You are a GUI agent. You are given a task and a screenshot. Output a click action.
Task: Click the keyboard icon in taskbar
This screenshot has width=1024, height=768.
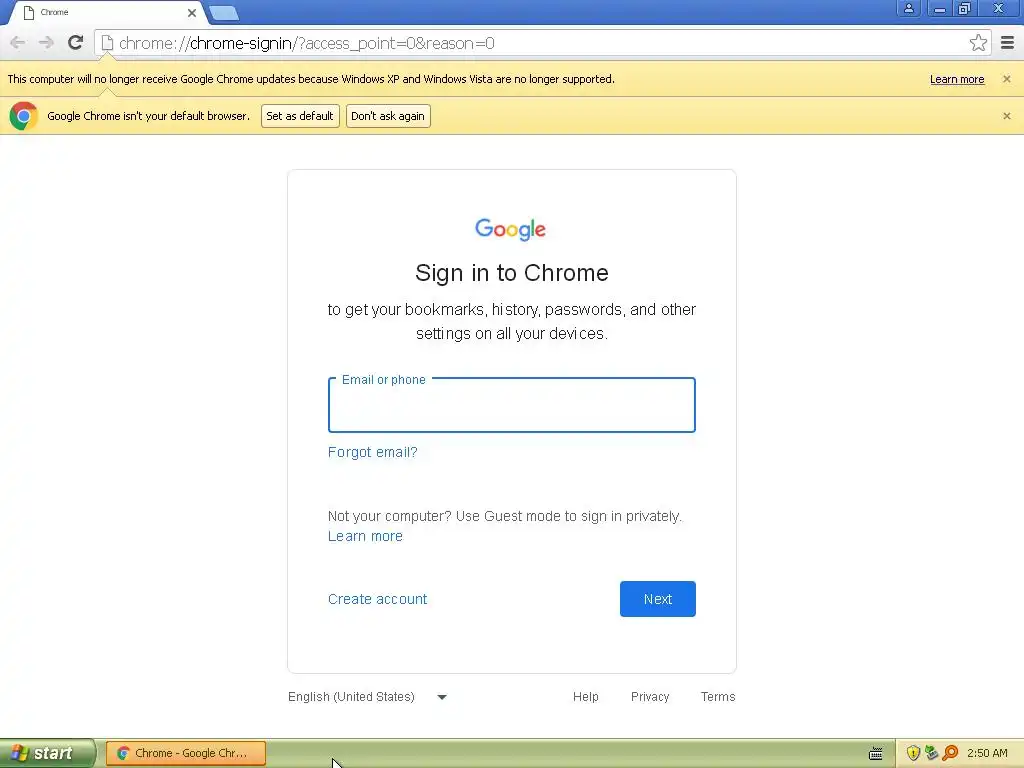click(876, 754)
